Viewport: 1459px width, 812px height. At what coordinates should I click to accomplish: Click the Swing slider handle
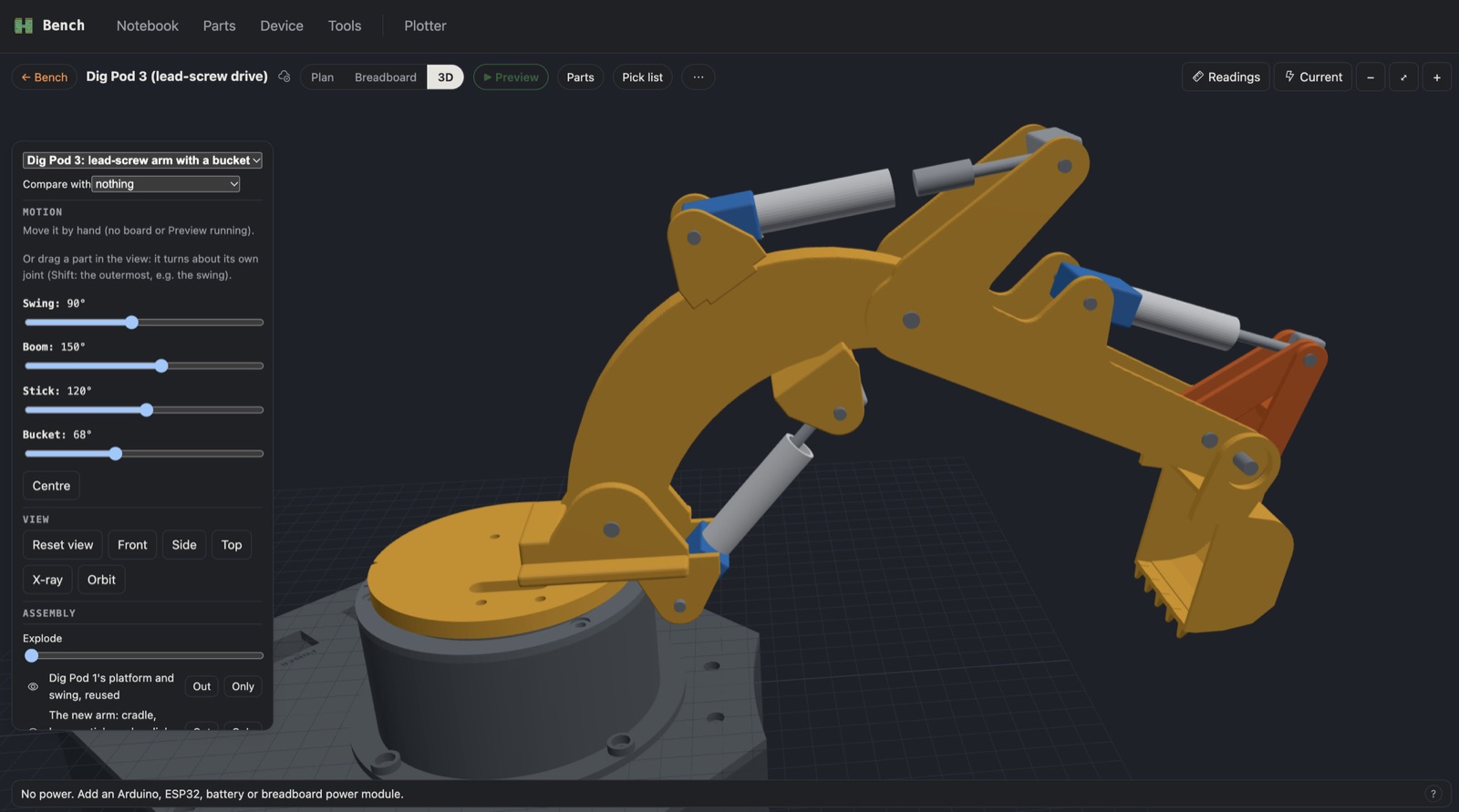pos(132,323)
